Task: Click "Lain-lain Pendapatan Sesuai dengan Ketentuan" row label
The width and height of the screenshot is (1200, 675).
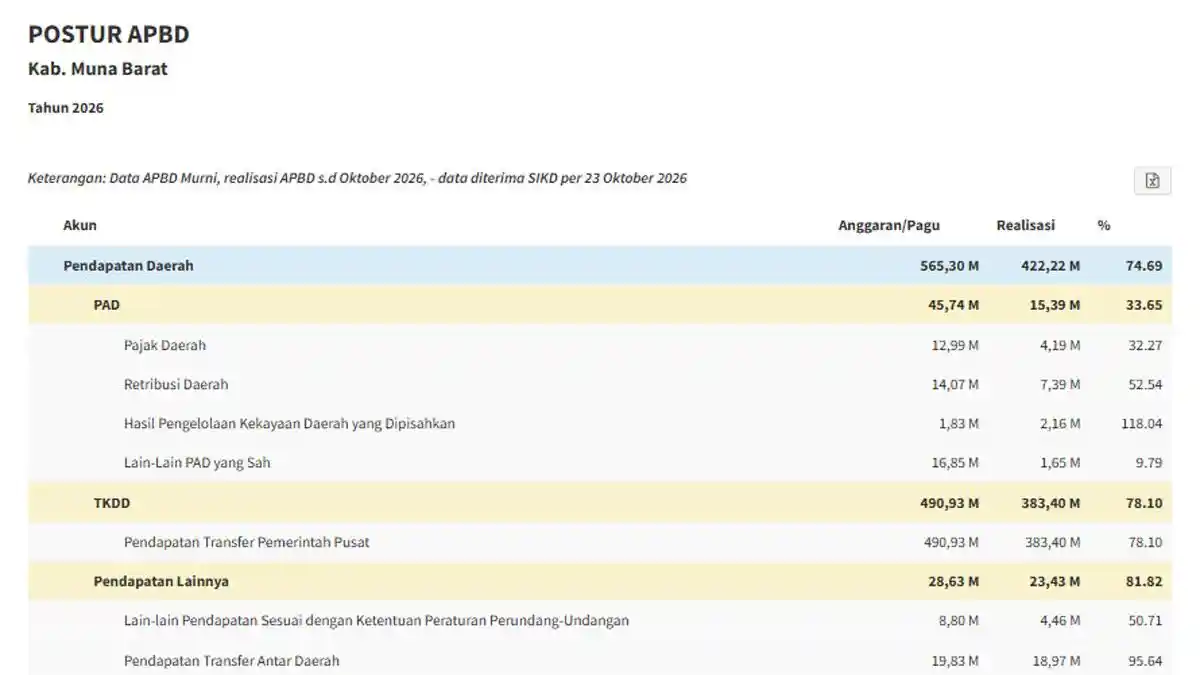Action: [377, 620]
